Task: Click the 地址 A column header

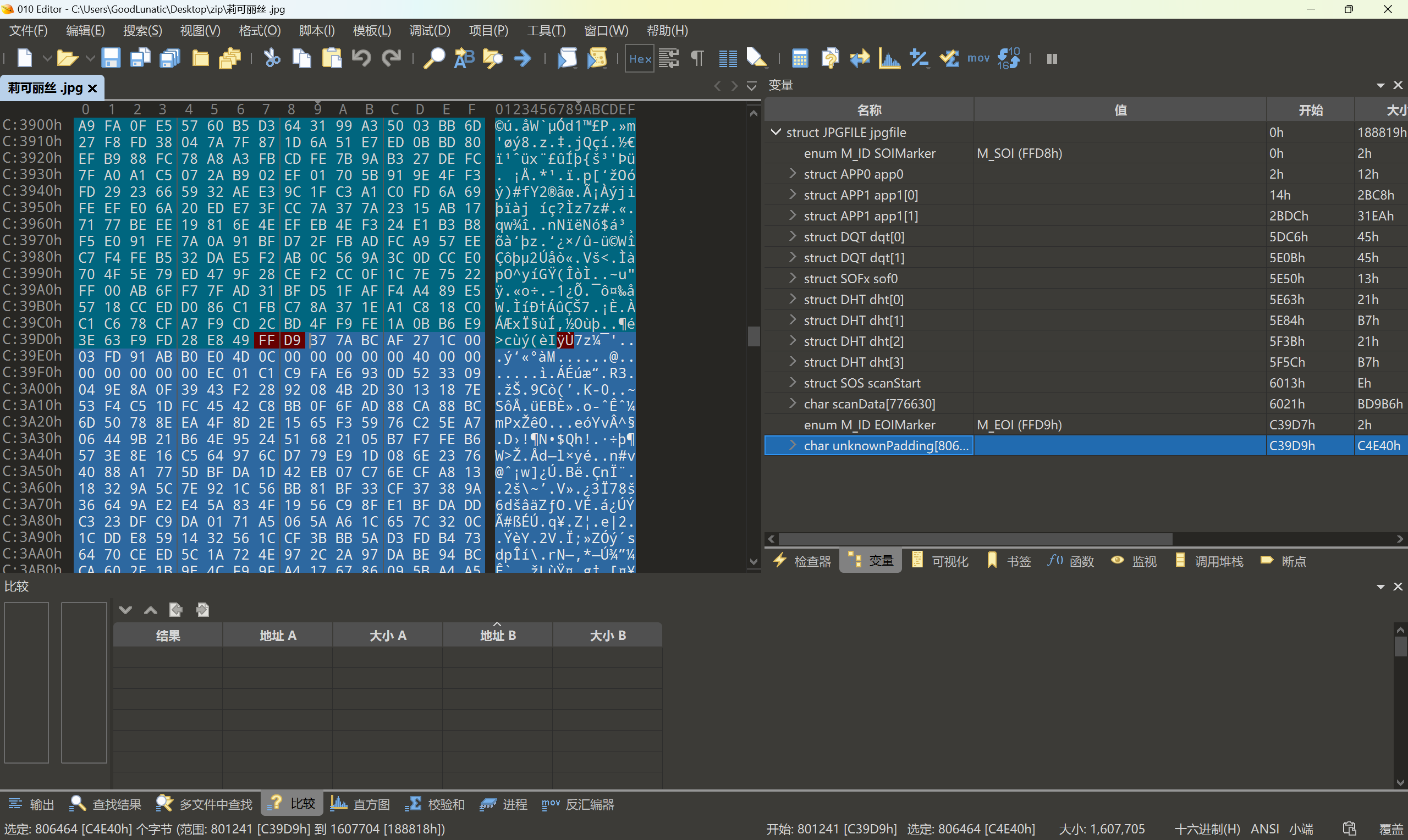Action: (277, 635)
